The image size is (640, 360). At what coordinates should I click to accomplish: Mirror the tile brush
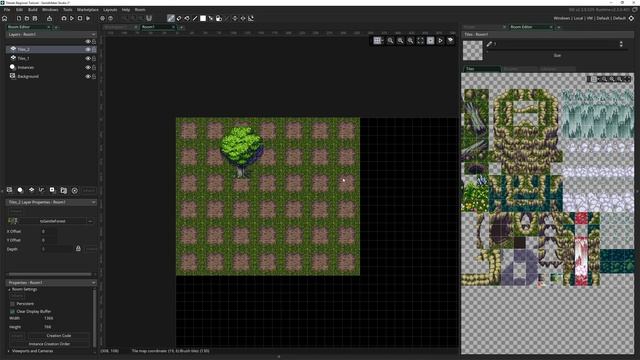point(243,18)
